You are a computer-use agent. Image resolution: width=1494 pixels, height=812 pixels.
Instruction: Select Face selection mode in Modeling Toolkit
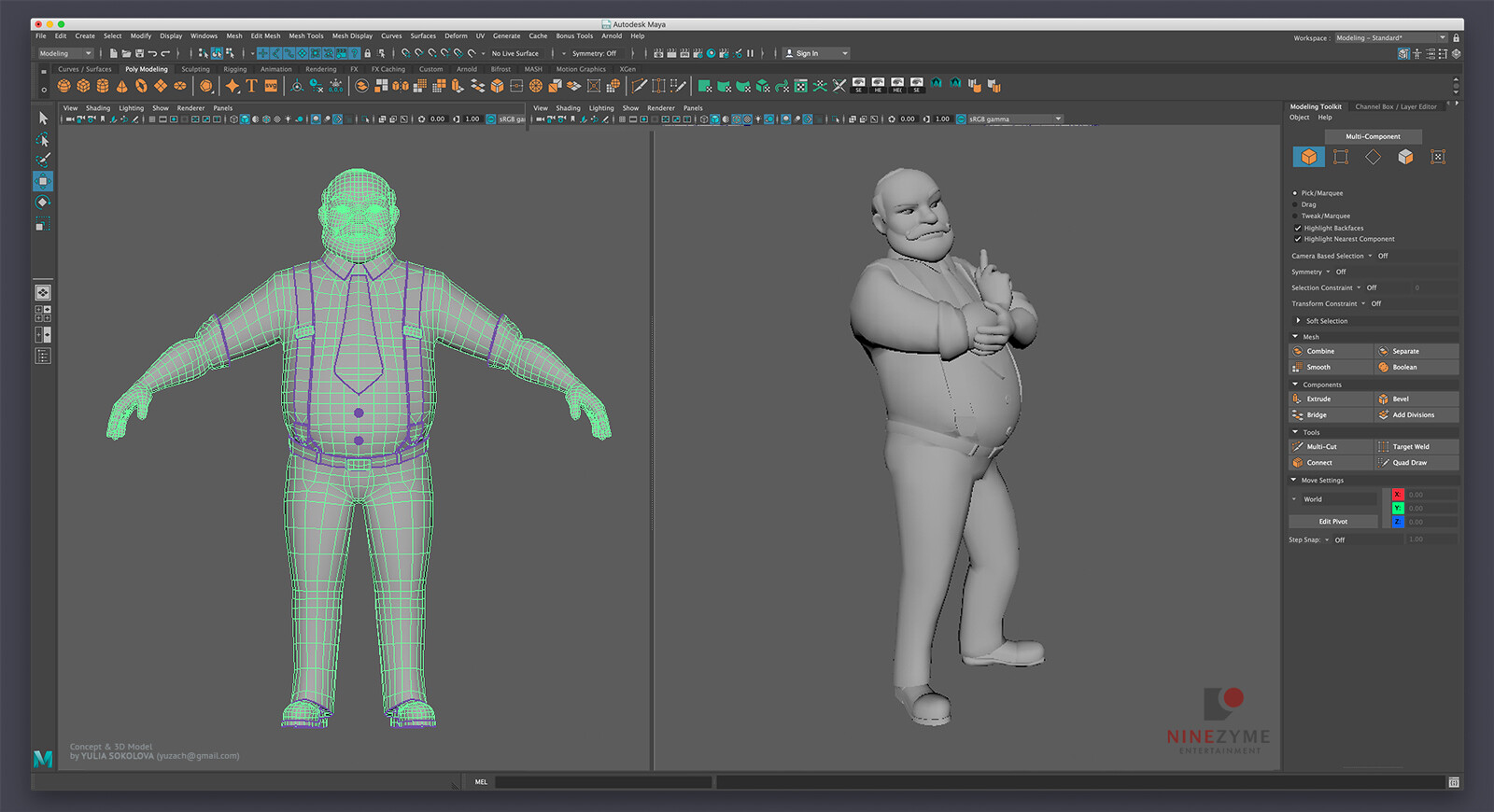[1405, 157]
